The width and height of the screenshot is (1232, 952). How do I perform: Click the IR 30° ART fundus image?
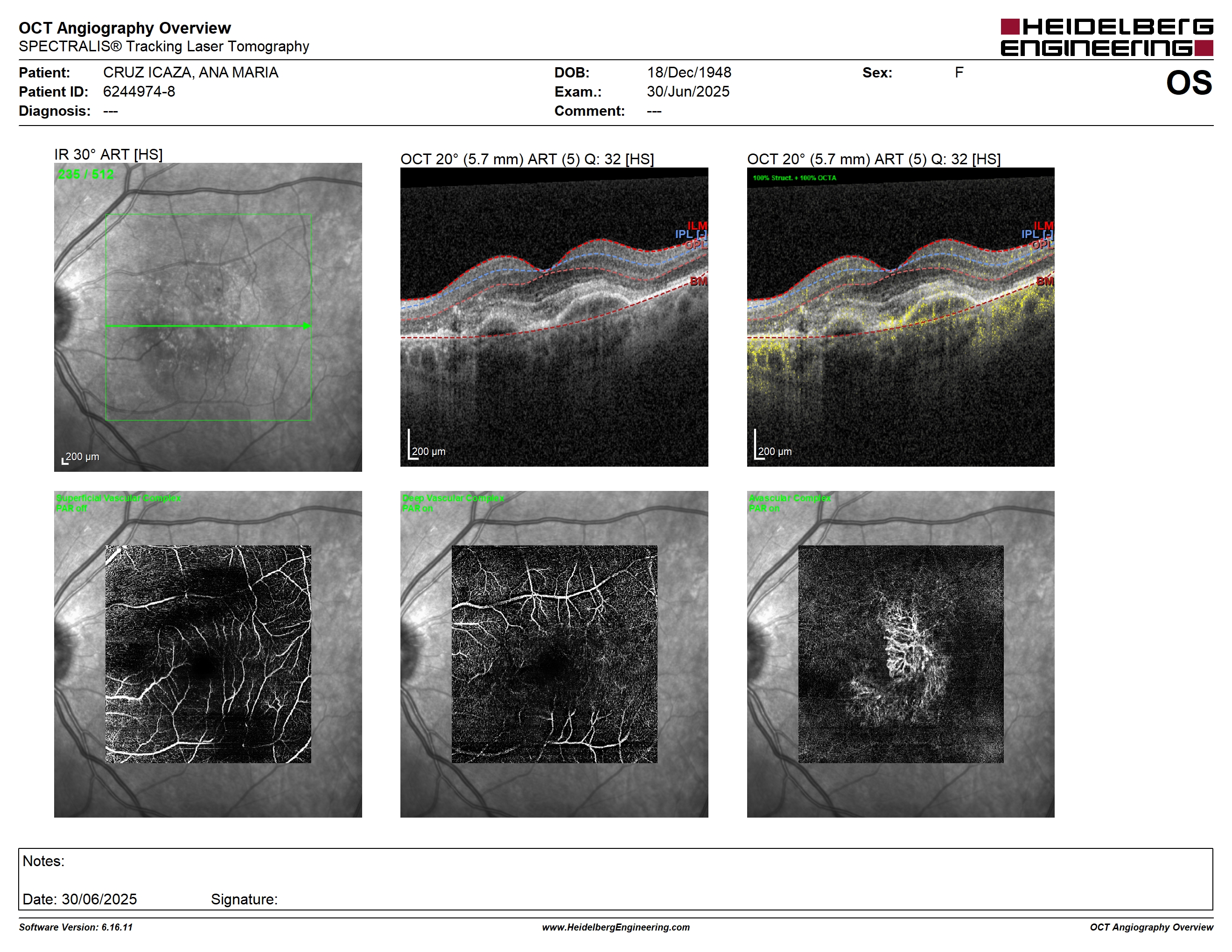point(208,317)
